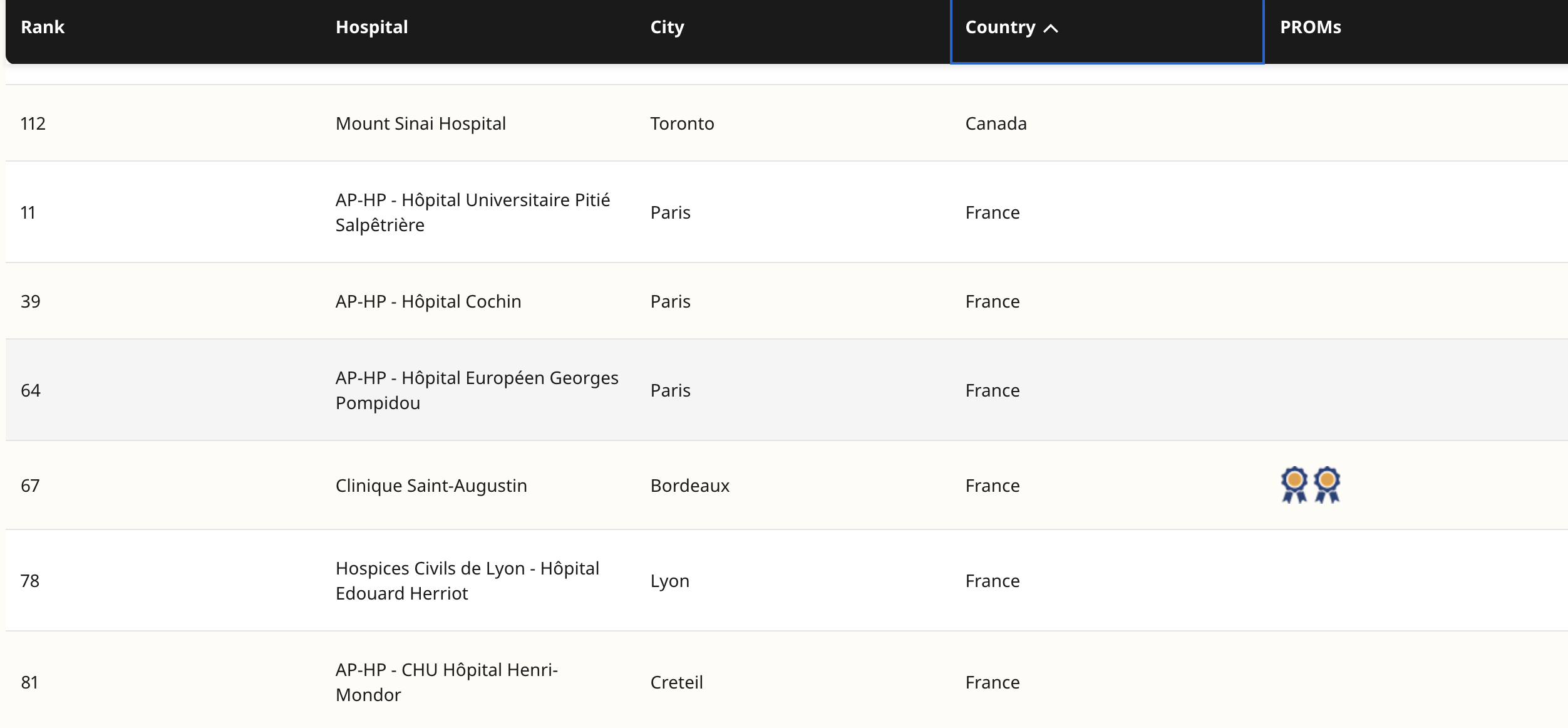Click the sort arrow beside Country
Image resolution: width=1568 pixels, height=728 pixels.
tap(1051, 28)
